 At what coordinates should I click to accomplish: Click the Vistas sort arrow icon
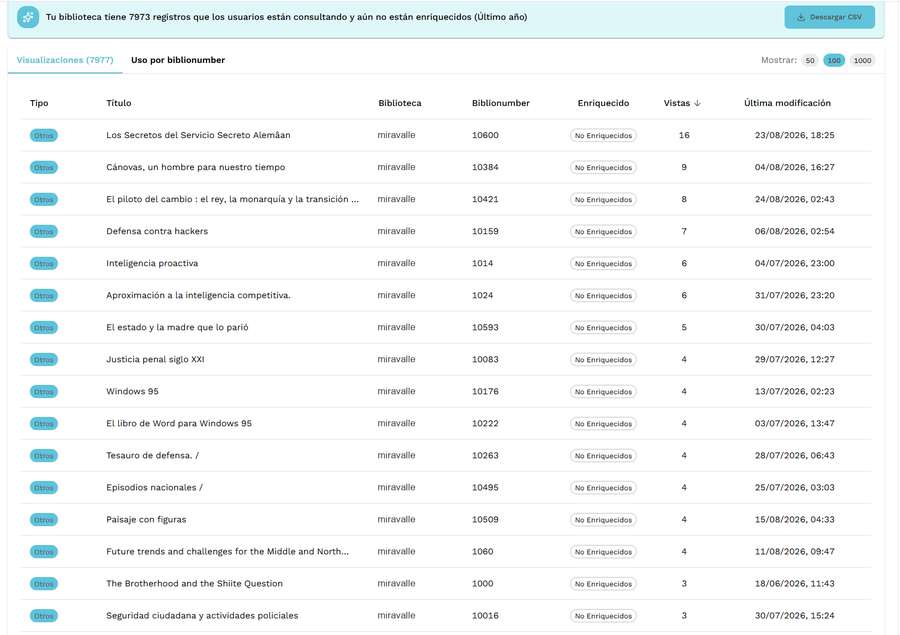pyautogui.click(x=697, y=103)
